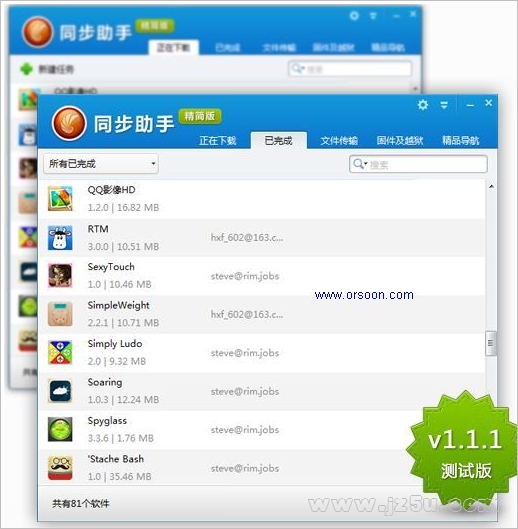Click version text 2.0 | 9.32 MB
This screenshot has height=529, width=518.
pos(117,361)
